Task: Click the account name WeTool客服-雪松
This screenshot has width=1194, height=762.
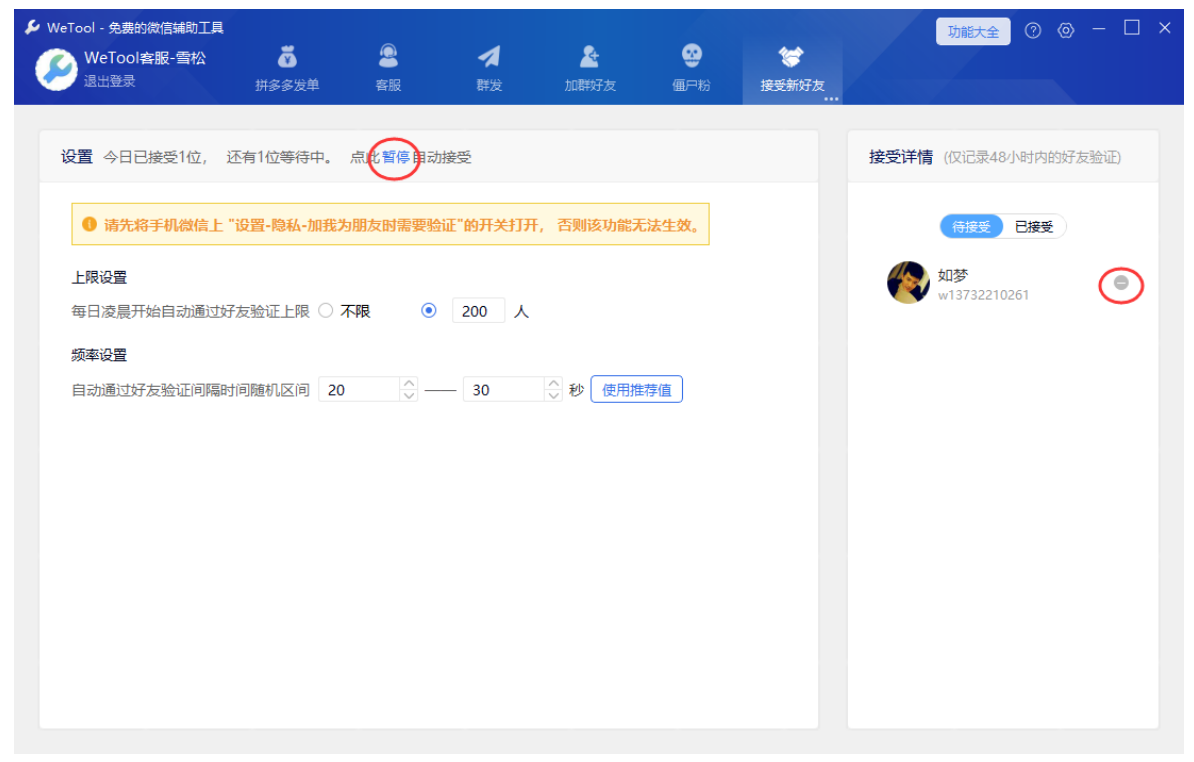Action: click(x=145, y=58)
